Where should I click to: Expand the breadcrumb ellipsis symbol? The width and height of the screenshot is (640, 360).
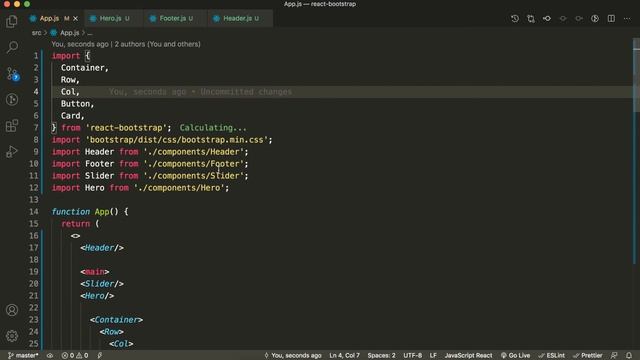[x=90, y=33]
